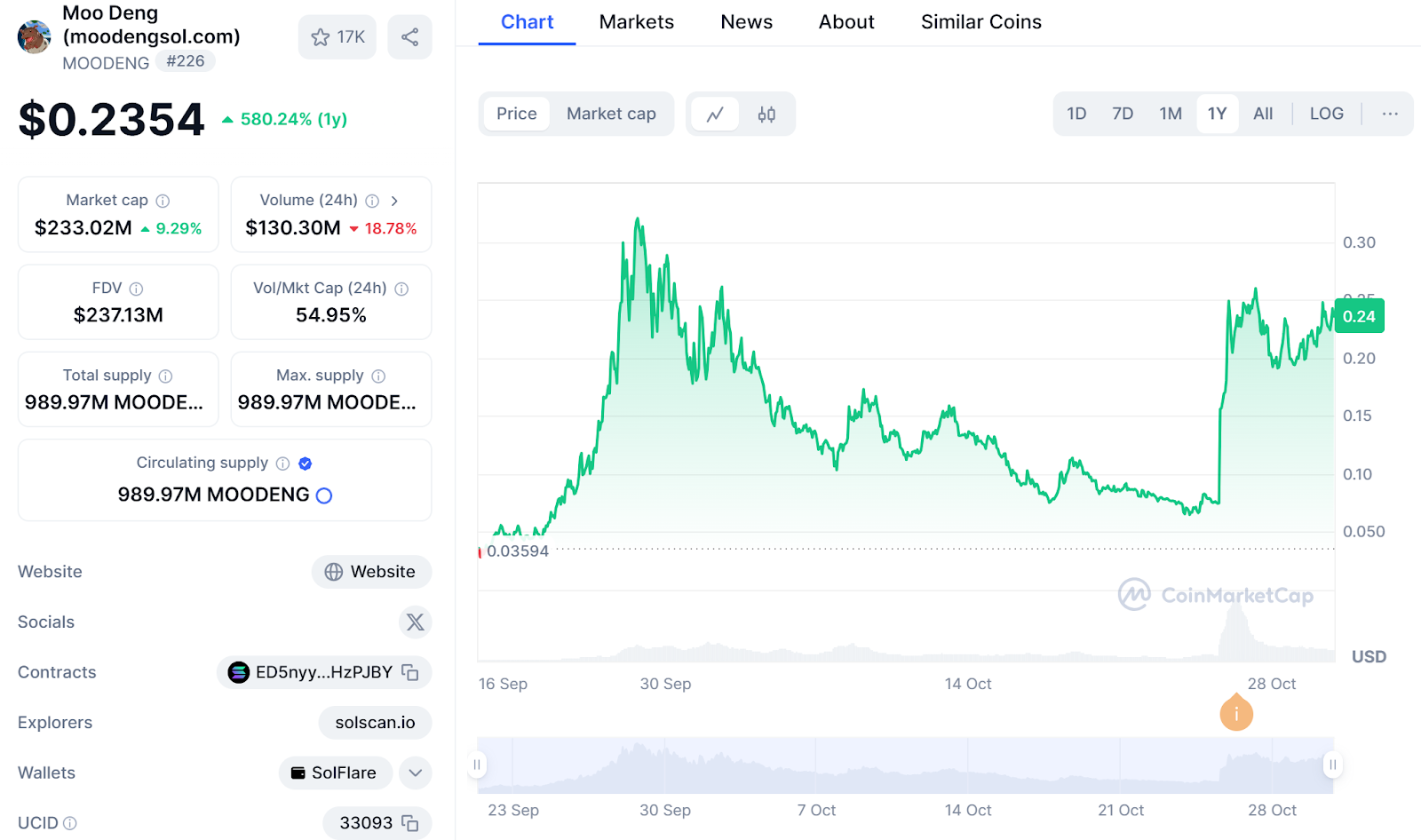Switch to candlestick chart view
The height and width of the screenshot is (840, 1421).
(766, 114)
